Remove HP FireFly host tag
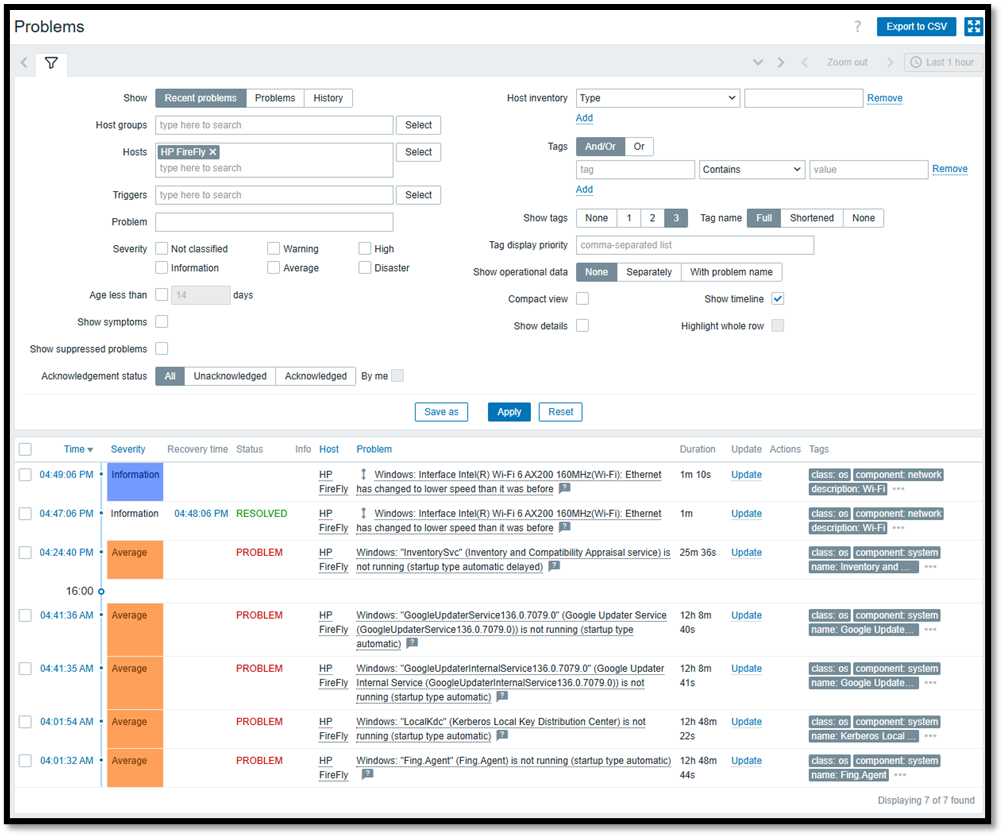Viewport: 1004px width, 837px height. pos(213,152)
